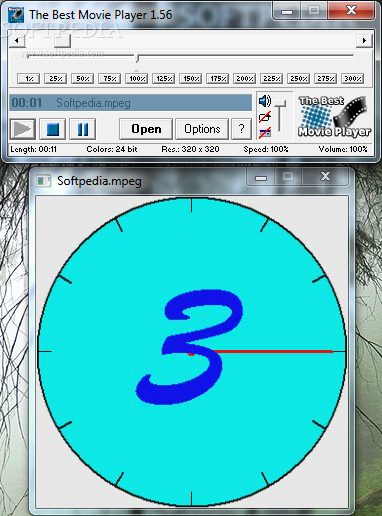The height and width of the screenshot is (516, 382).
Task: Close The Best Movie Player window
Action: 351,12
